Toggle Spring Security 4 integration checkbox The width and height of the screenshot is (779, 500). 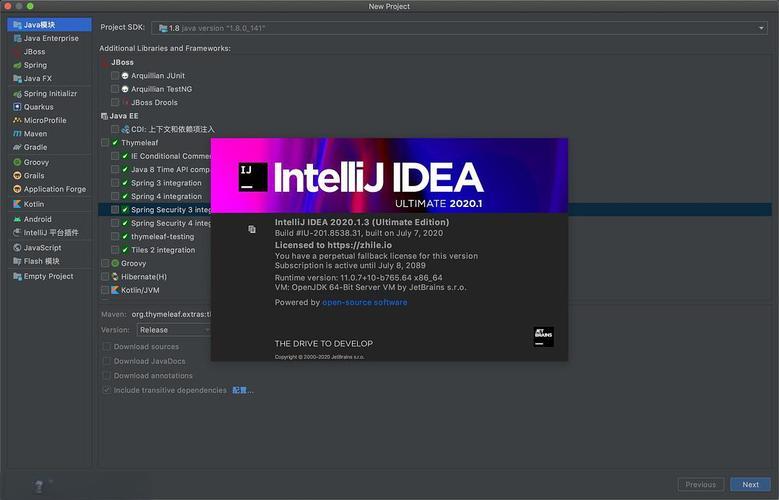[115, 223]
